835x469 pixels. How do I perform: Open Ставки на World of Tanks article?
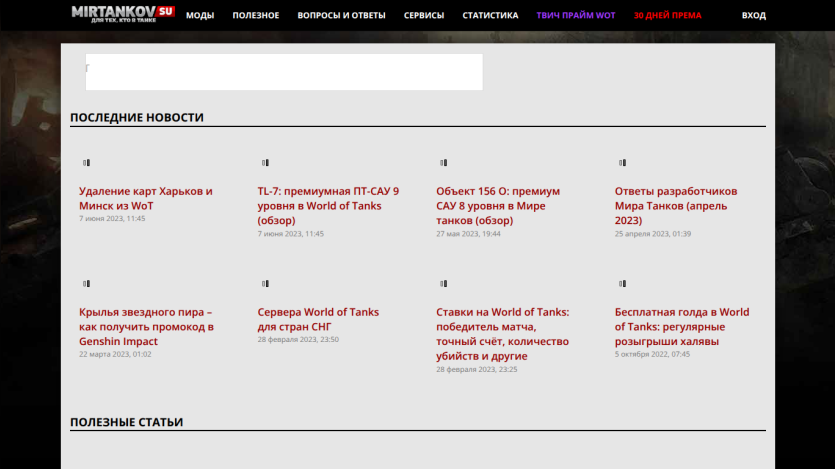coord(502,334)
